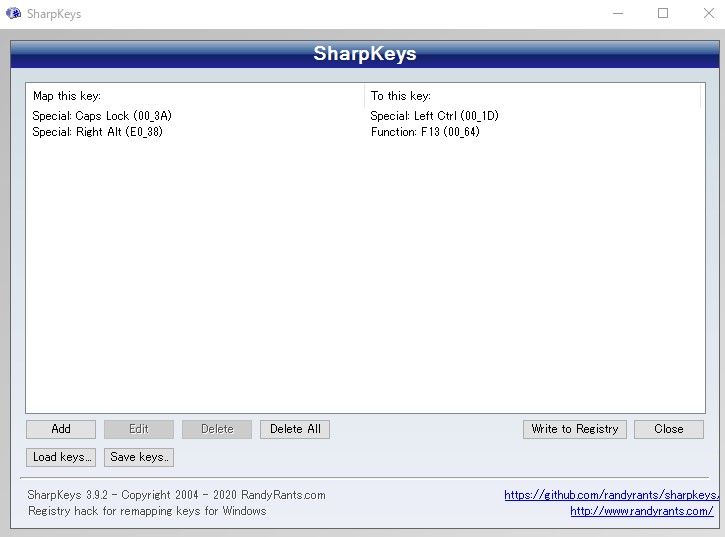Screen dimensions: 725x537
Task: Click the Add button
Action: 61,429
